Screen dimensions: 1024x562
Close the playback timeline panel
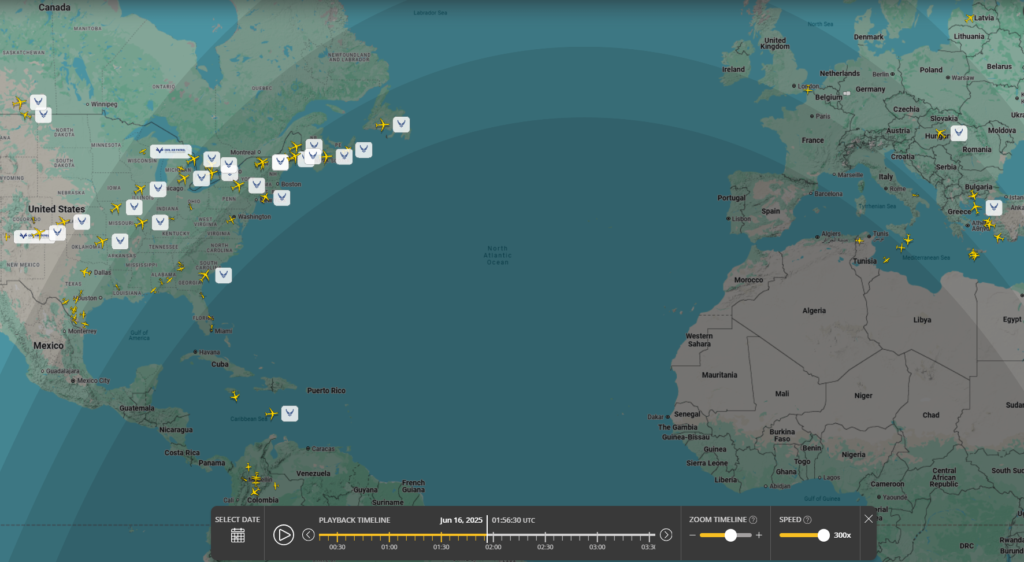click(x=869, y=519)
